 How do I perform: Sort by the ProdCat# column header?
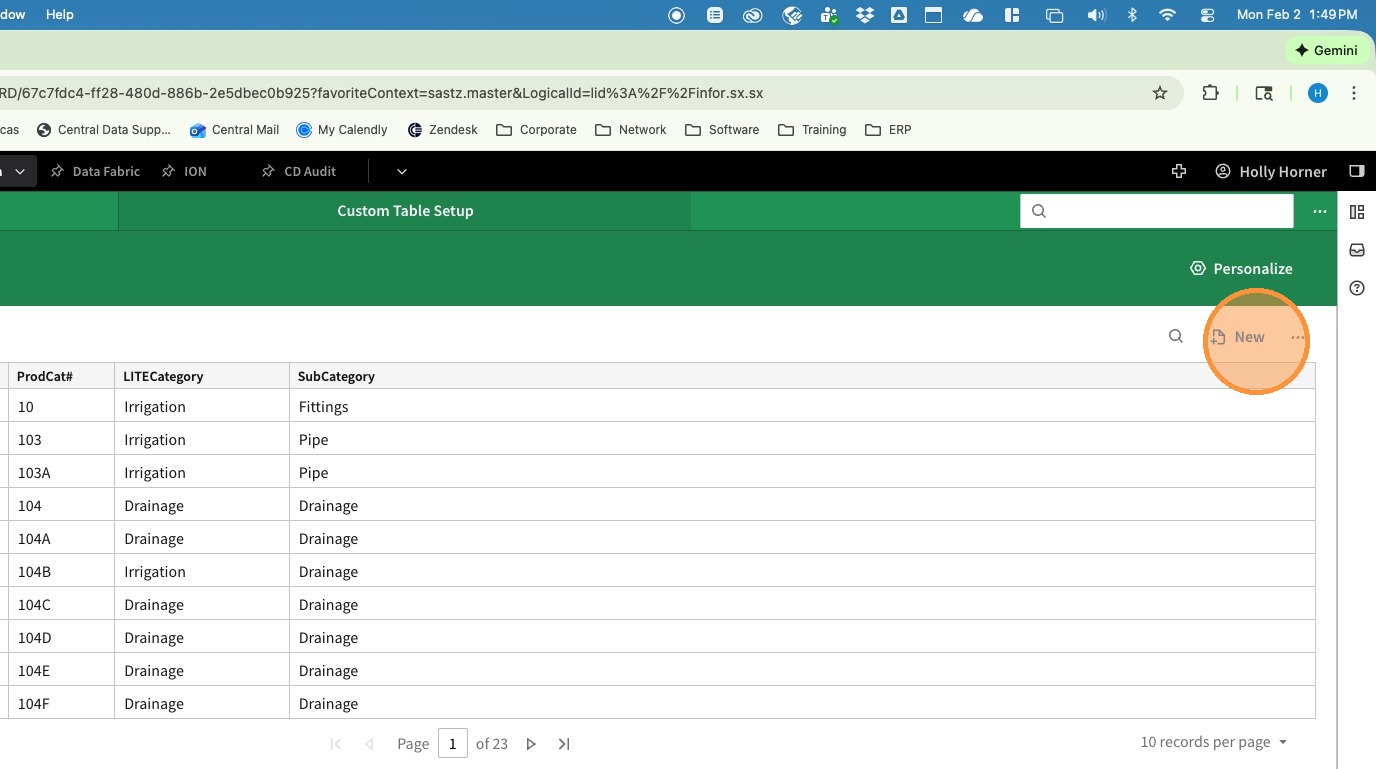coord(61,376)
